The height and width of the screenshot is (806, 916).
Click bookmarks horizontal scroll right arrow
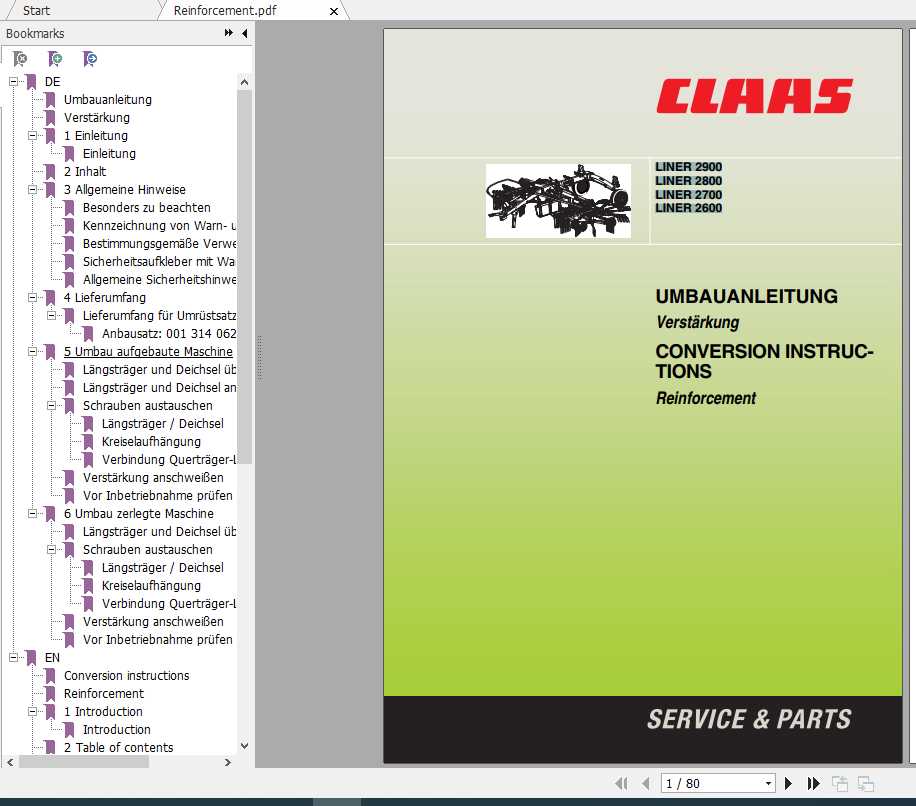[228, 762]
